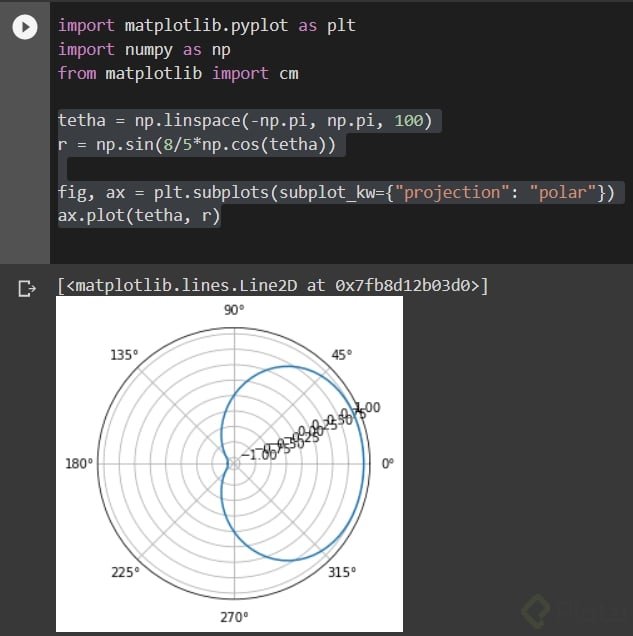The height and width of the screenshot is (636, 633).
Task: Click the 270° label on the plot
Action: (x=234, y=617)
